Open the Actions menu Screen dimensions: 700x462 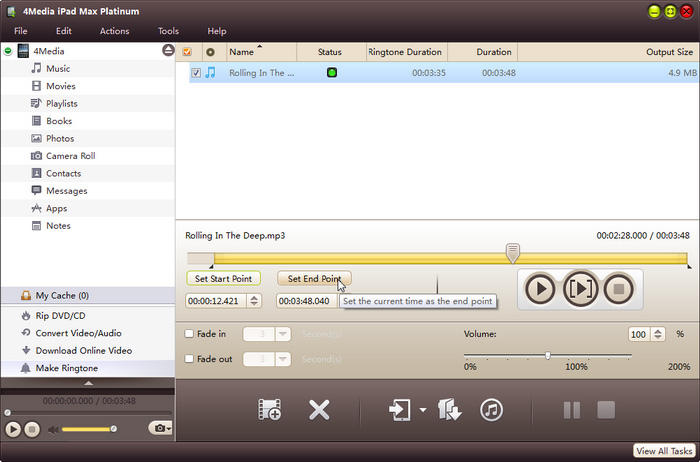(x=114, y=31)
